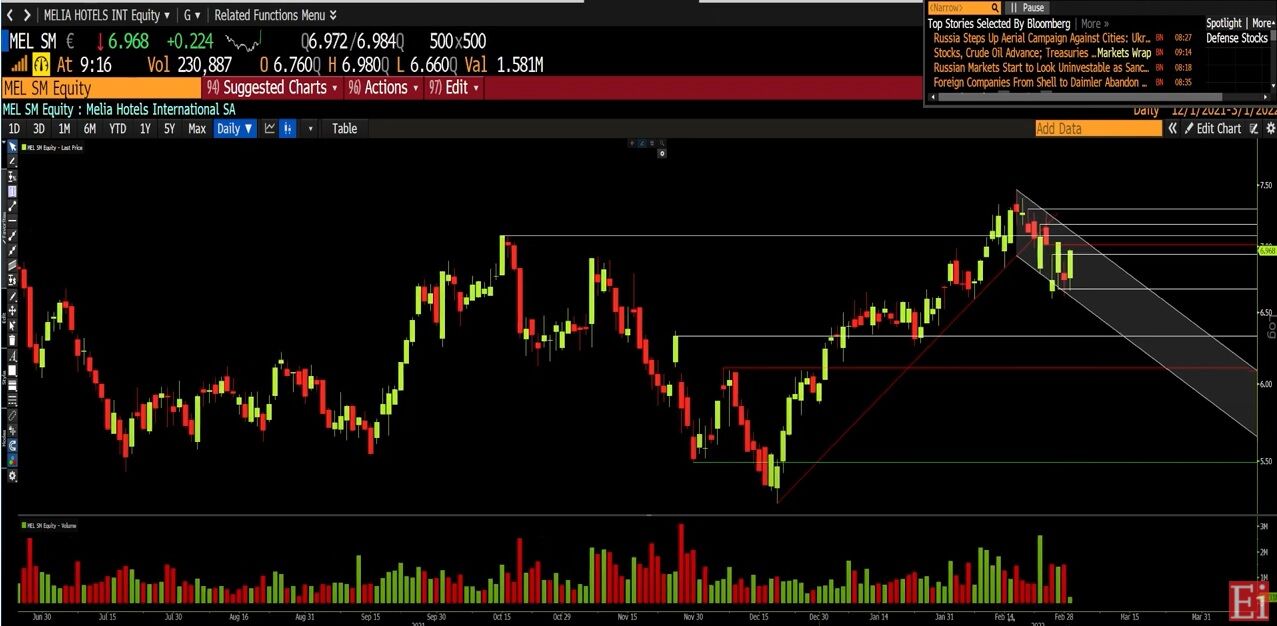
Task: Open the Actions menu
Action: click(384, 87)
